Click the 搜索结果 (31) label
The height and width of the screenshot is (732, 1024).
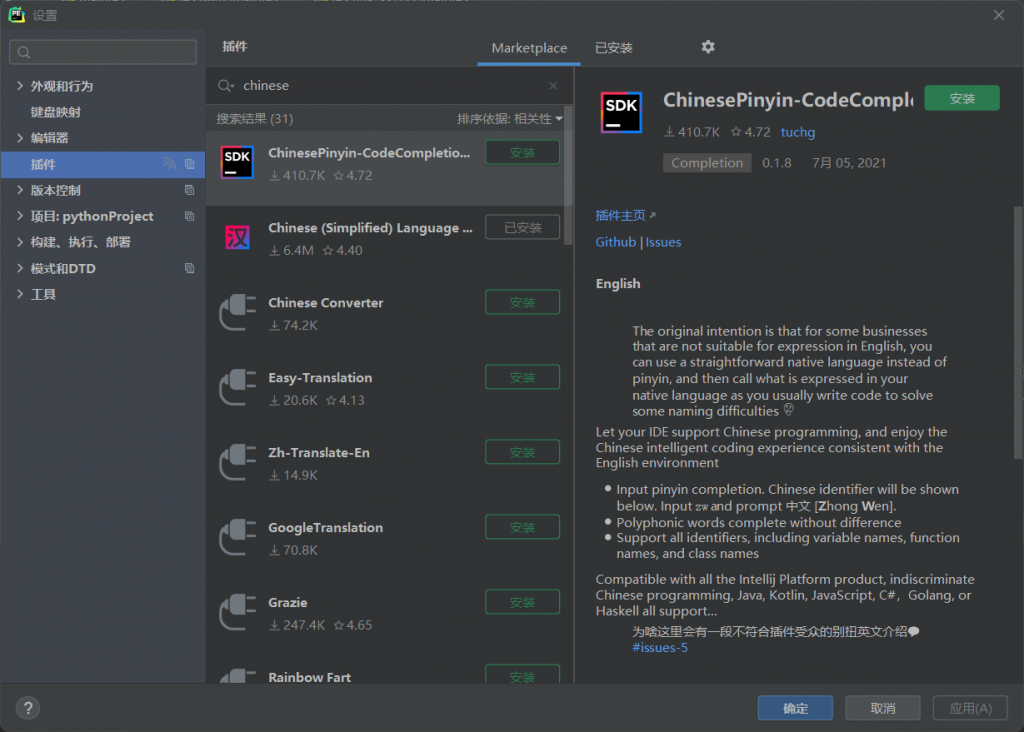click(255, 119)
